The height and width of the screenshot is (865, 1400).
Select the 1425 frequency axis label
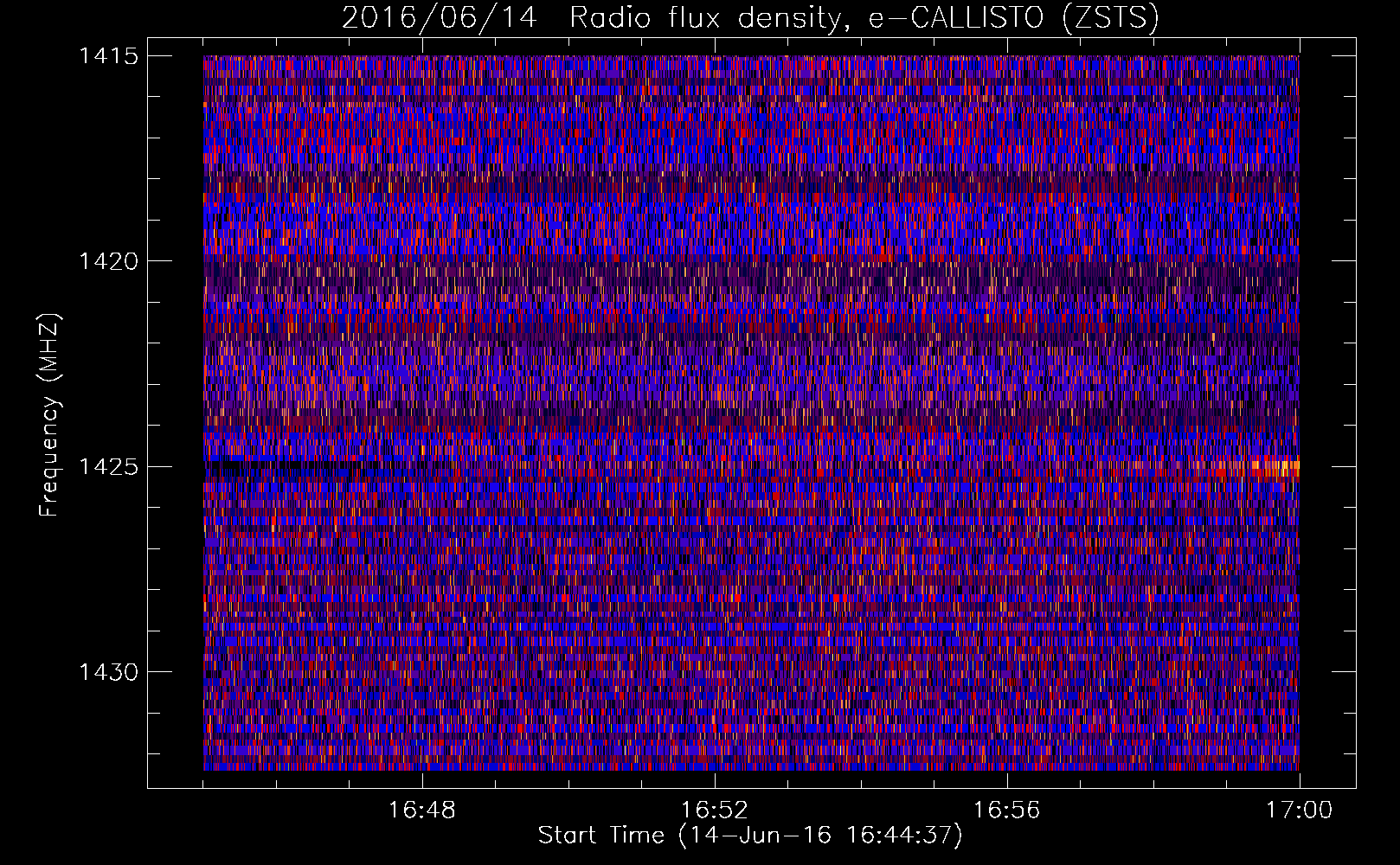108,467
